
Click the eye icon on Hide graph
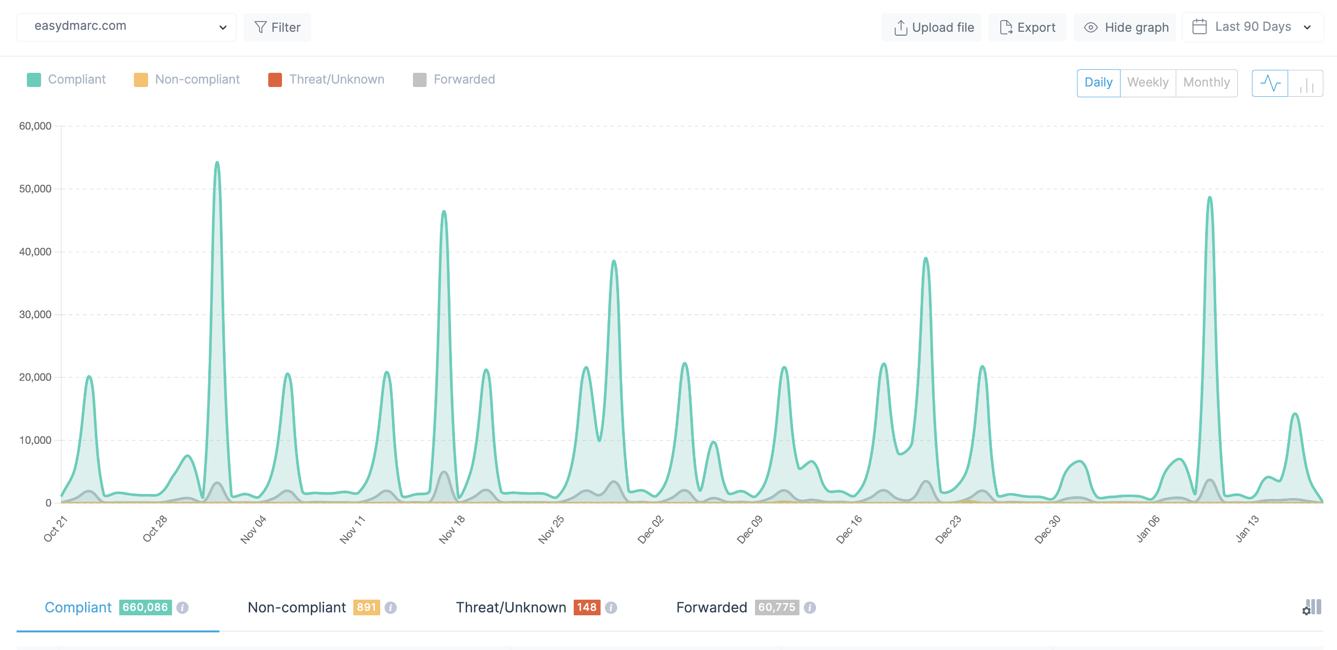pyautogui.click(x=1093, y=27)
